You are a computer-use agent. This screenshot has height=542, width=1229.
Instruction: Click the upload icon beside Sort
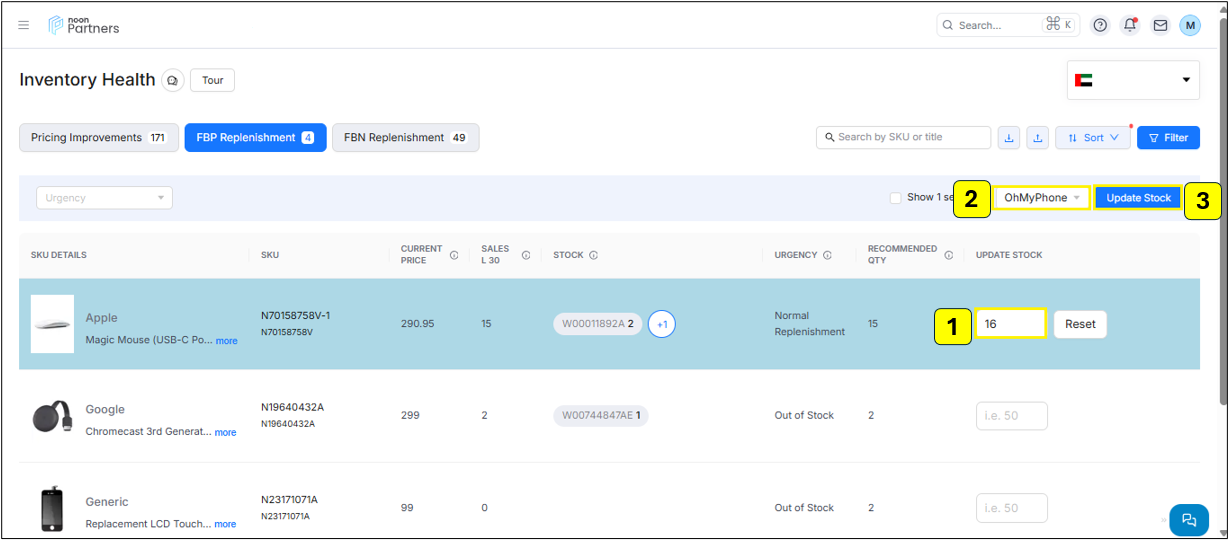click(x=1037, y=138)
